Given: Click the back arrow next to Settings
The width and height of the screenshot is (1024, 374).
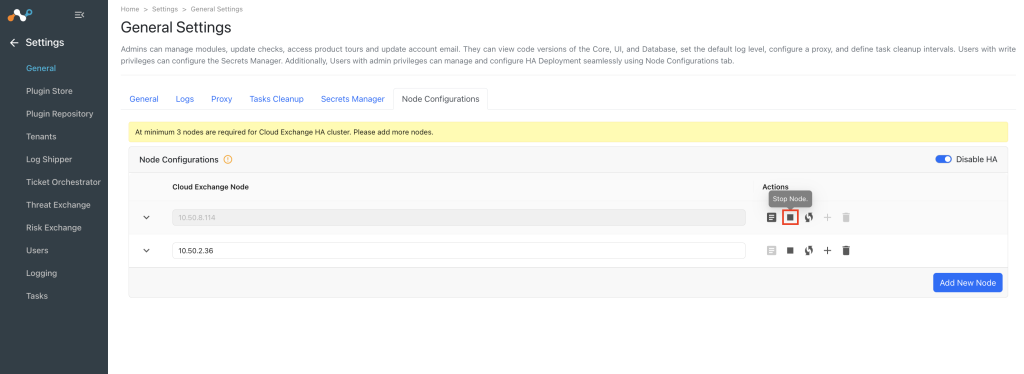Looking at the screenshot, I should point(14,42).
